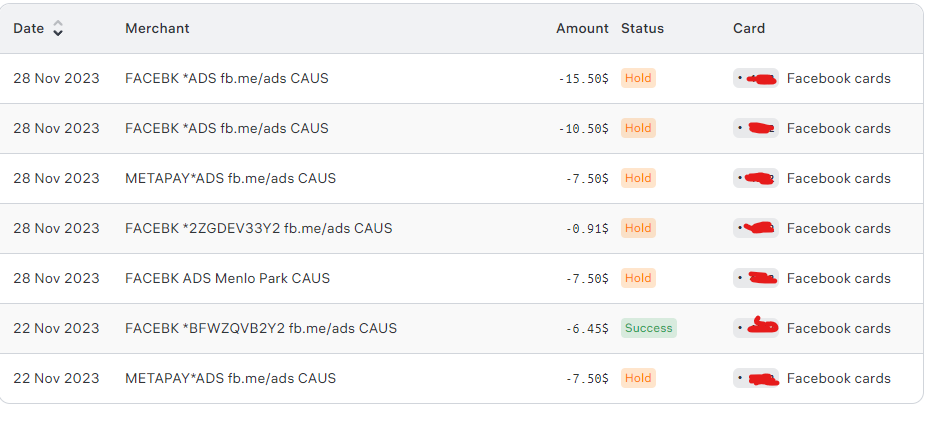This screenshot has width=933, height=427.
Task: Click the masked card chip on Menlo Park row
Action: (756, 278)
